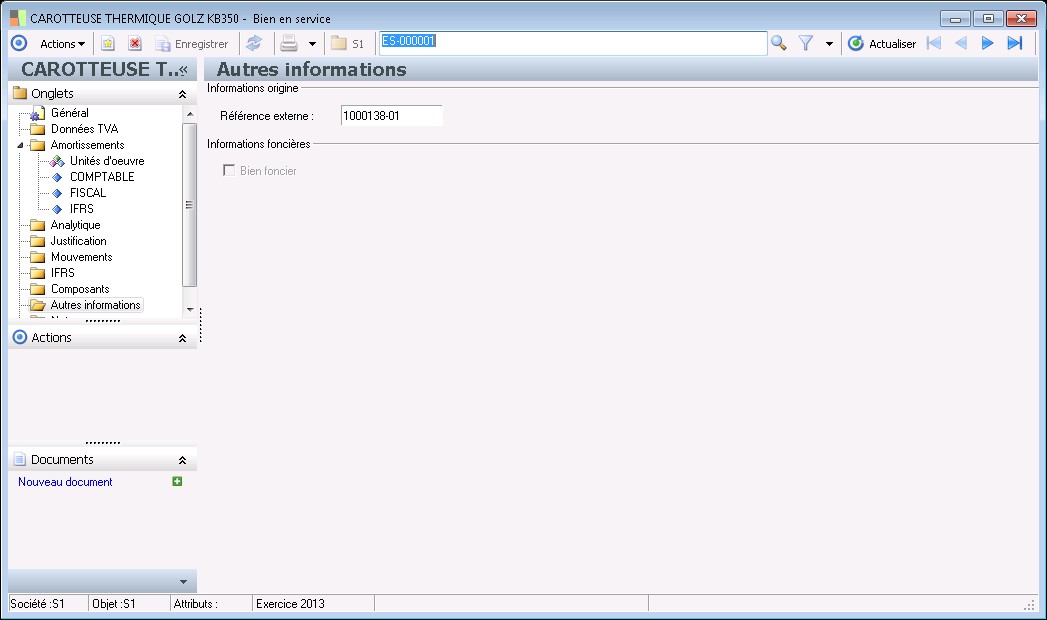Click the Documents section page icon

pyautogui.click(x=20, y=459)
